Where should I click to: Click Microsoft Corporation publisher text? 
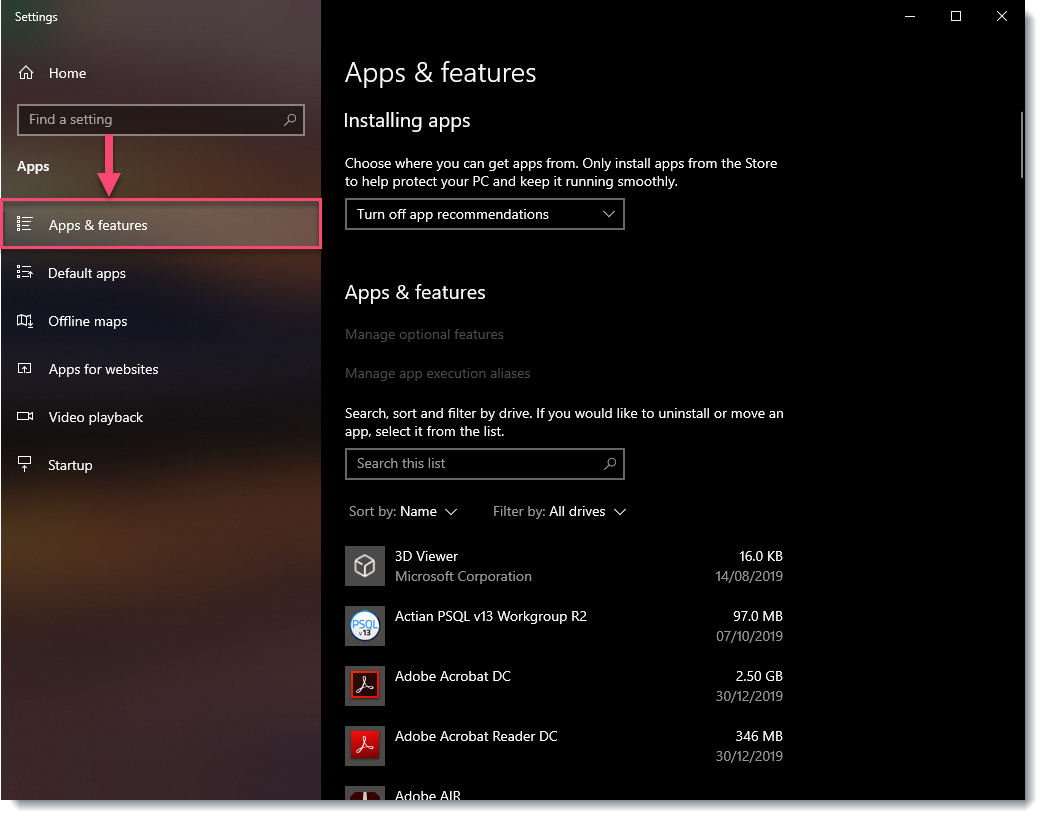pyautogui.click(x=463, y=577)
